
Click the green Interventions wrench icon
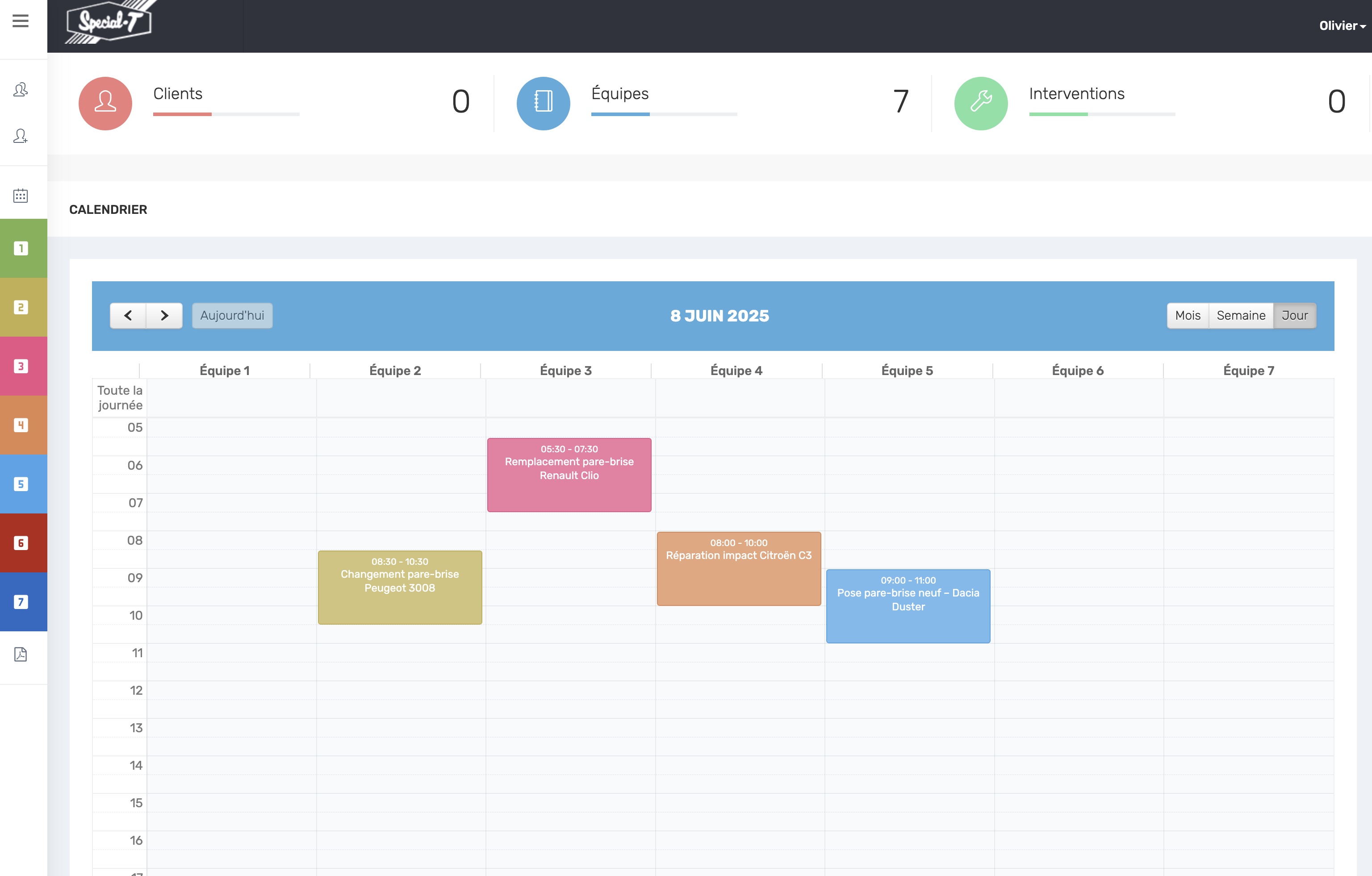(x=981, y=103)
